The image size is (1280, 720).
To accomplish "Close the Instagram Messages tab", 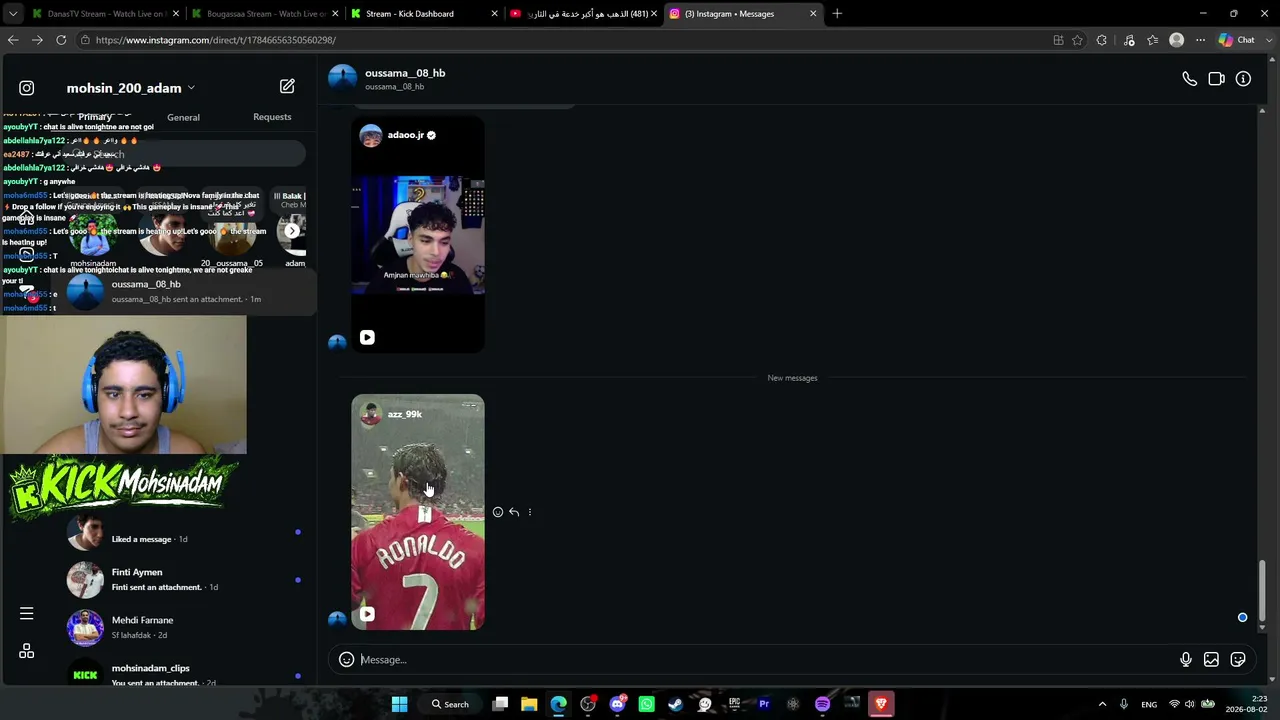I will click(813, 14).
